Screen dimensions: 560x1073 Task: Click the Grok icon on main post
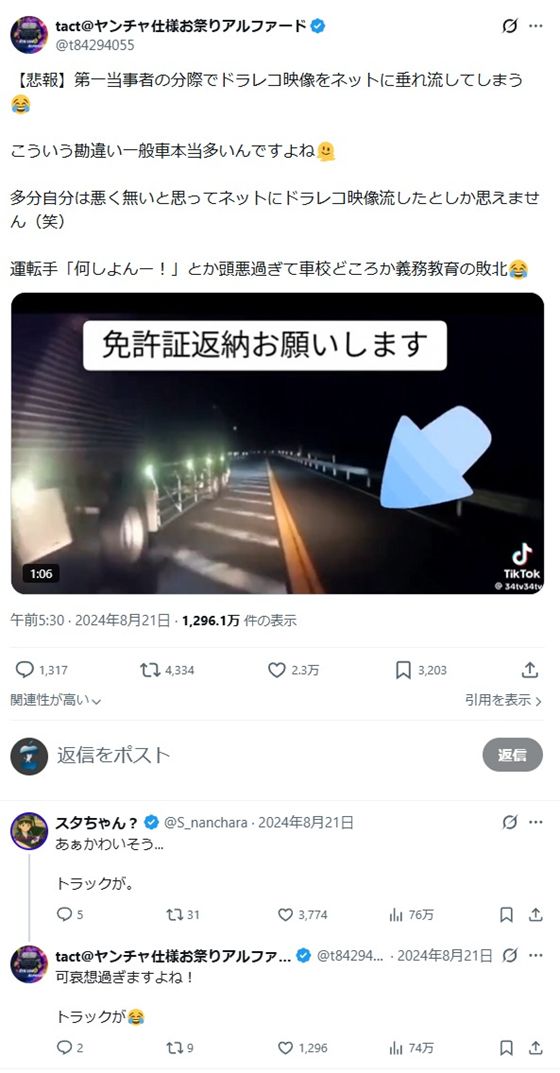(509, 27)
